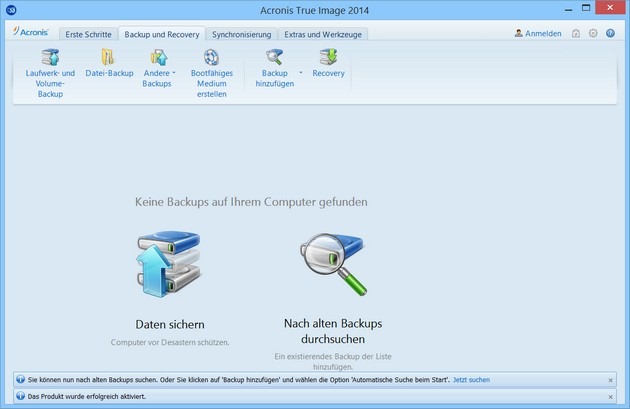630x409 pixels.
Task: Minimize the Acronis True Image window
Action: point(568,10)
